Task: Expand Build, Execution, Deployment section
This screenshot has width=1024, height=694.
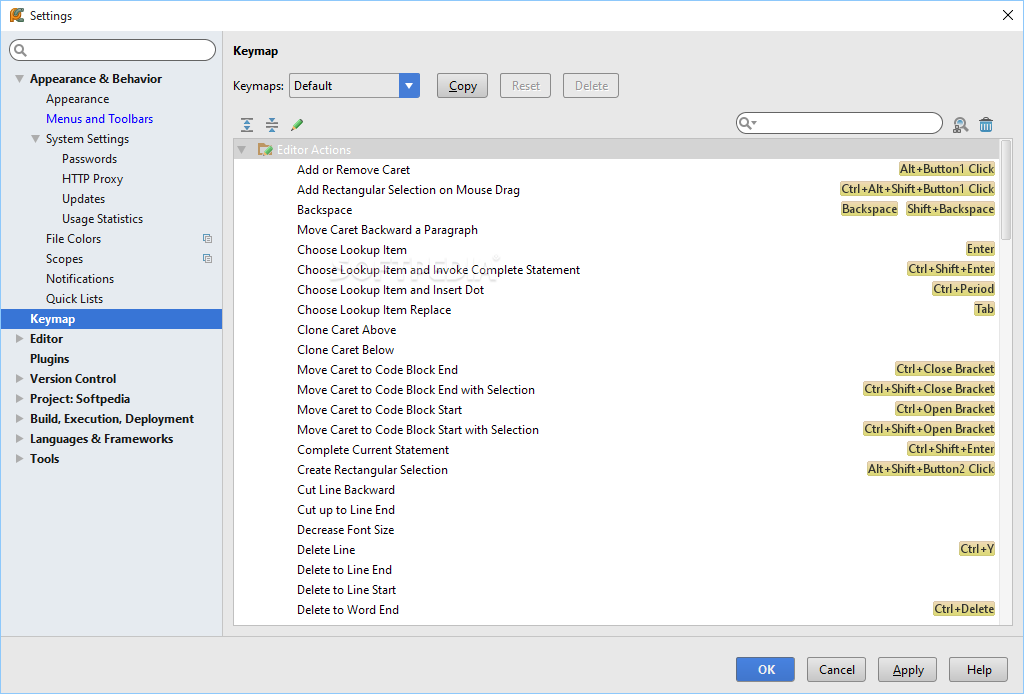Action: point(20,418)
